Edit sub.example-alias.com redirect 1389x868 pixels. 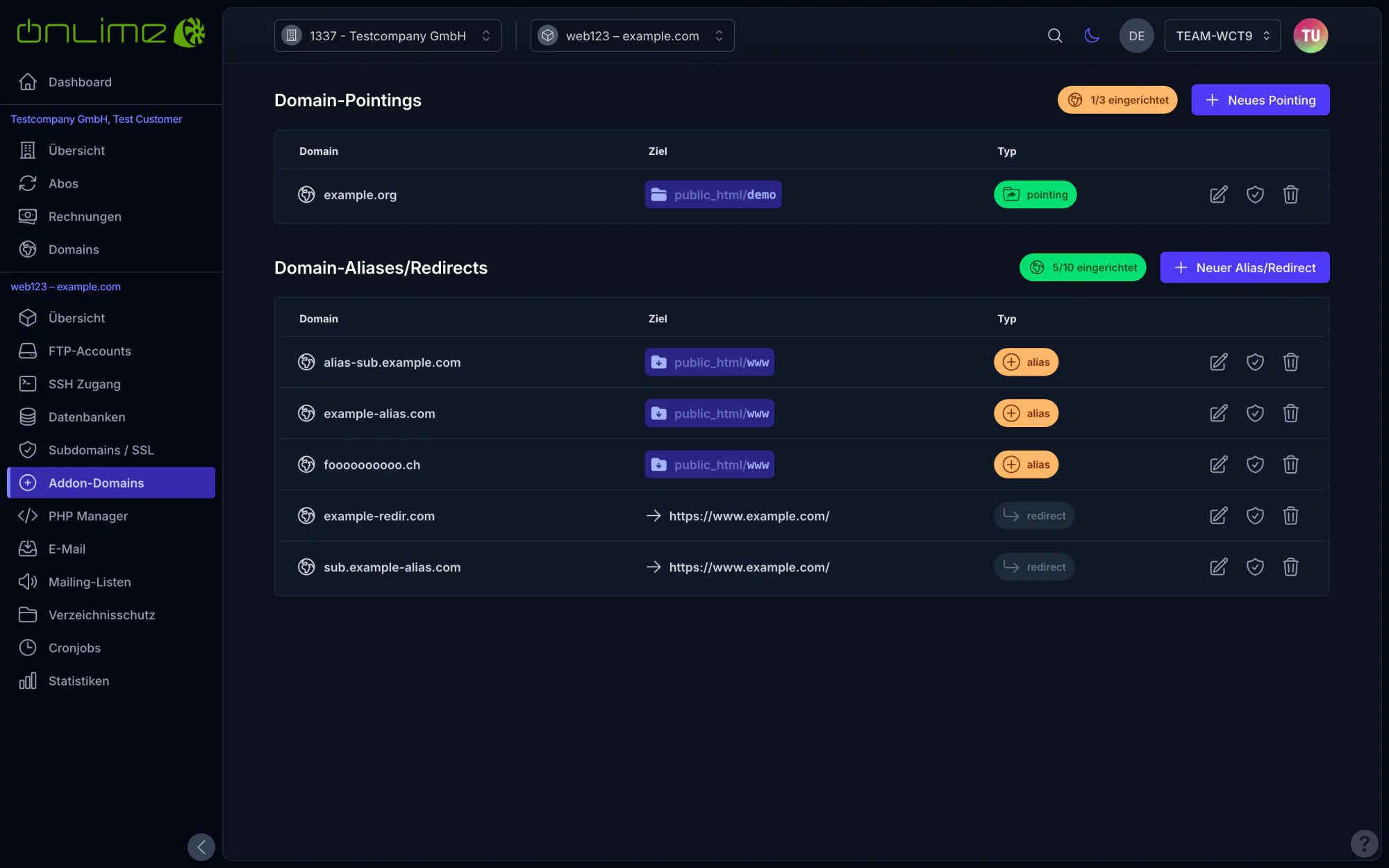click(1219, 567)
